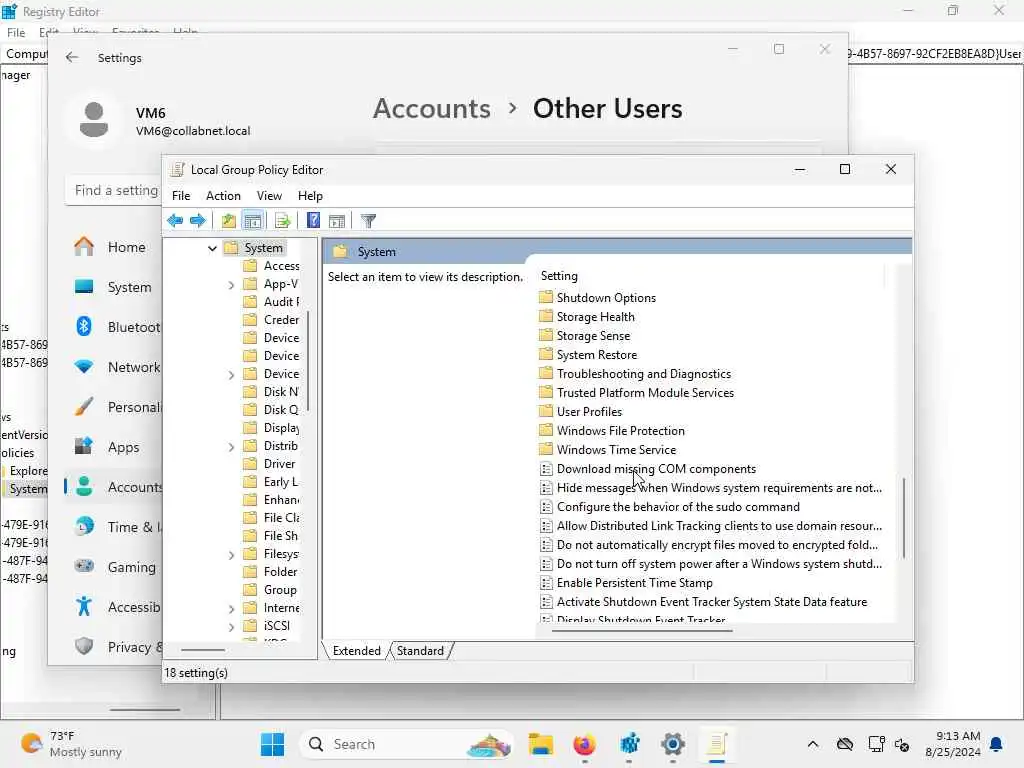Viewport: 1024px width, 768px height.
Task: Click horizontal scrollbar under settings list
Action: [x=642, y=631]
